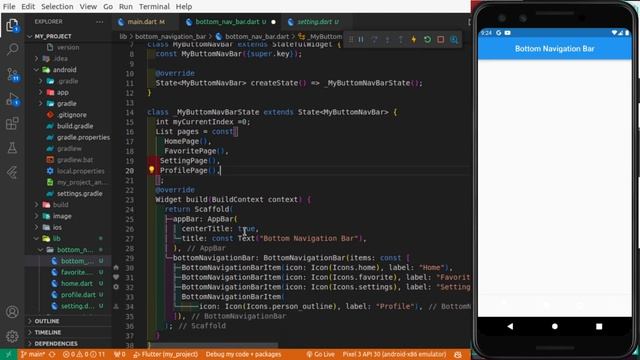Click the errors and warnings status item
The width and height of the screenshot is (640, 360).
pyautogui.click(x=84, y=354)
